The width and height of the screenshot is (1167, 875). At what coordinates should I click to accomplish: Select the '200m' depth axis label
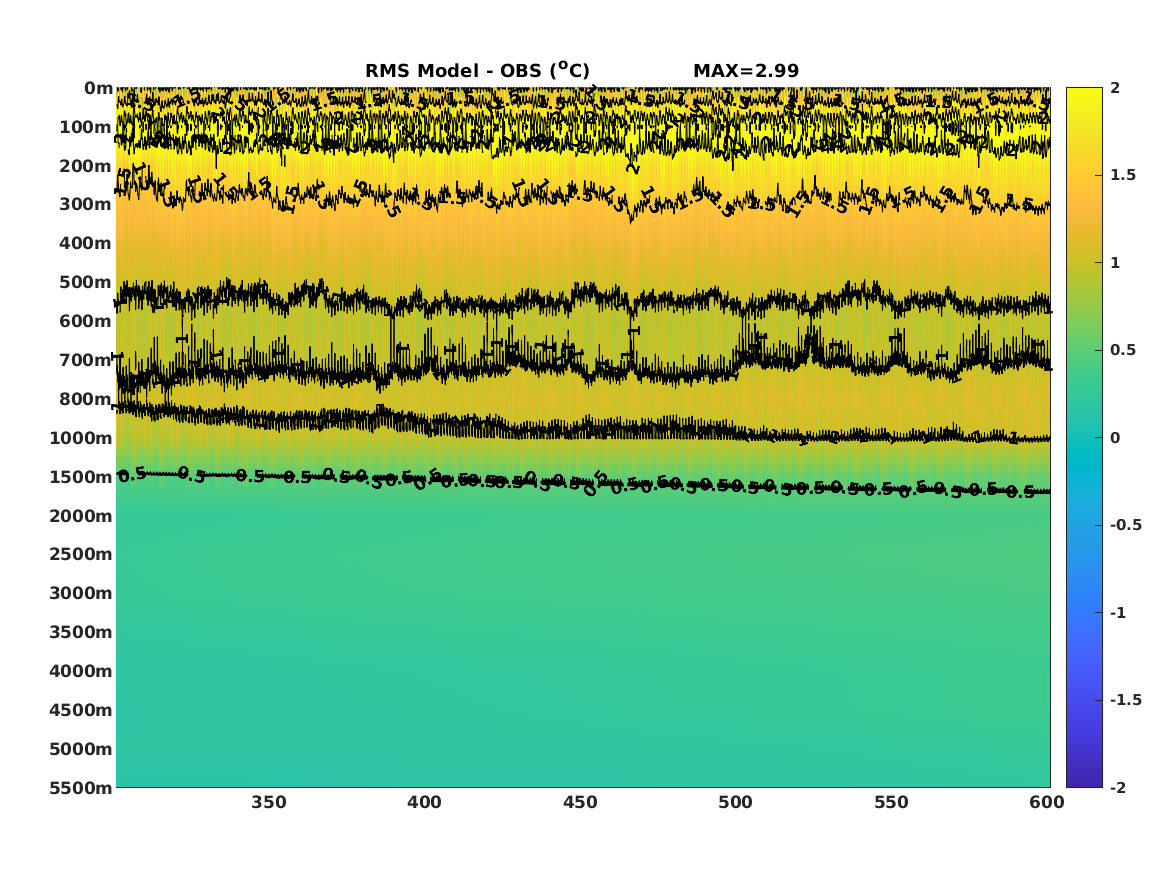tap(86, 166)
